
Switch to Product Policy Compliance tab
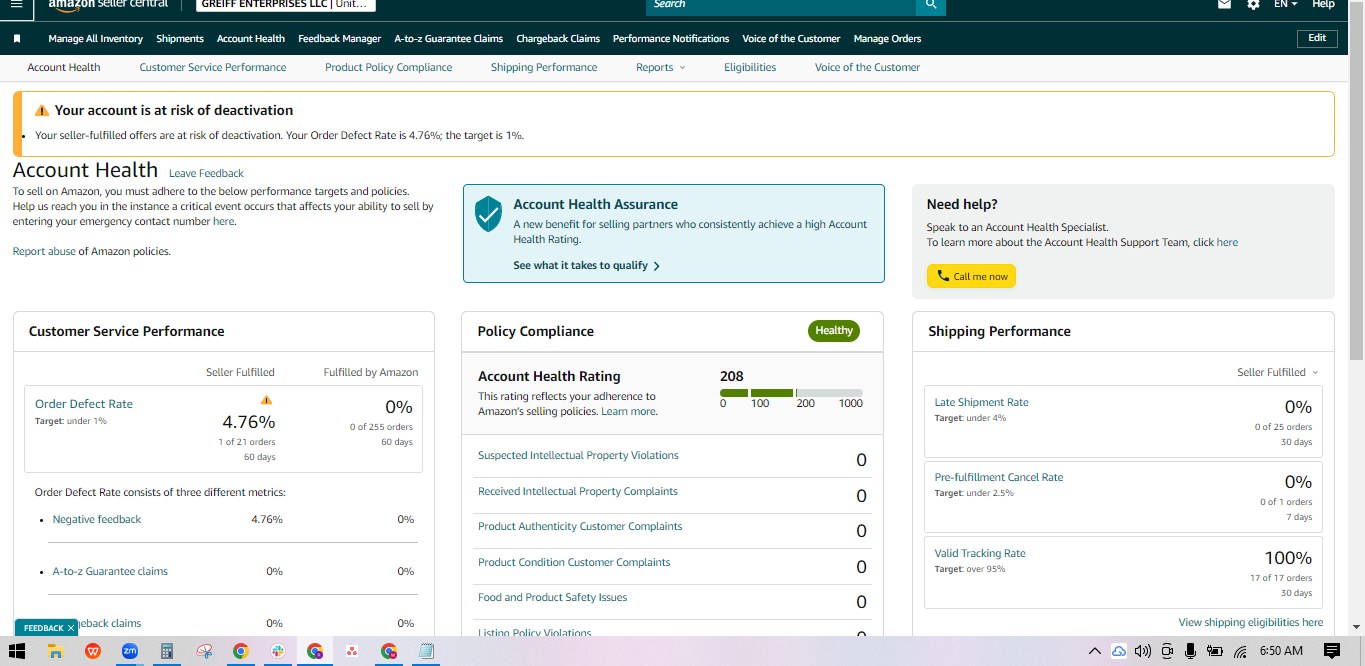pos(388,67)
